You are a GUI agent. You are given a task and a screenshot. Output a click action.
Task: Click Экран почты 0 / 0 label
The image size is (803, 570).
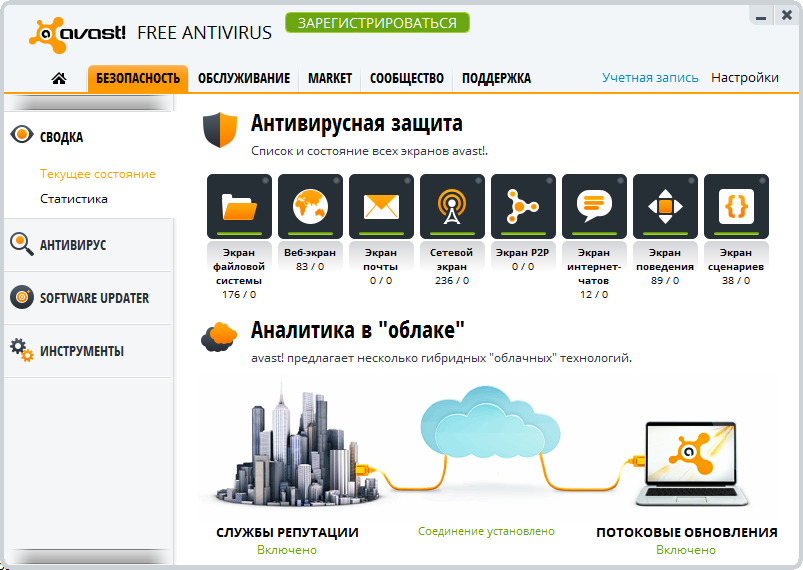381,266
